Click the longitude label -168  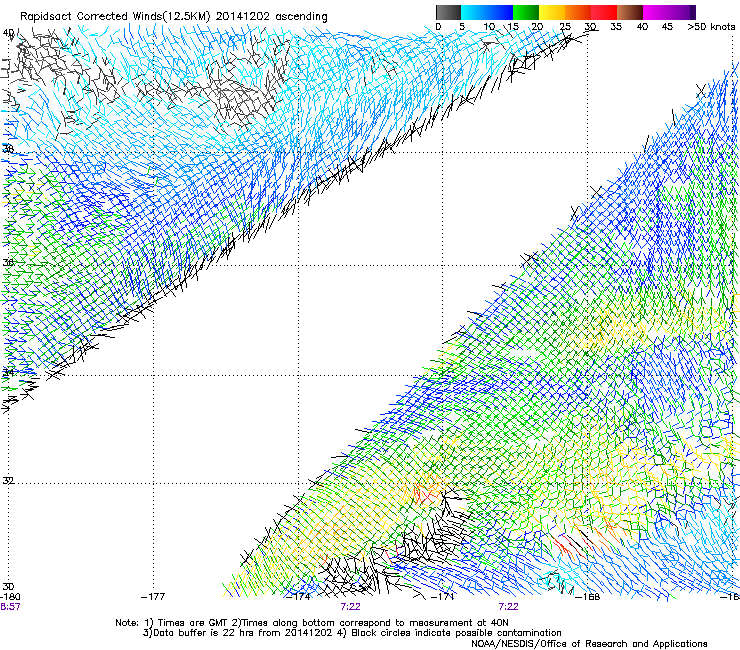coord(588,597)
